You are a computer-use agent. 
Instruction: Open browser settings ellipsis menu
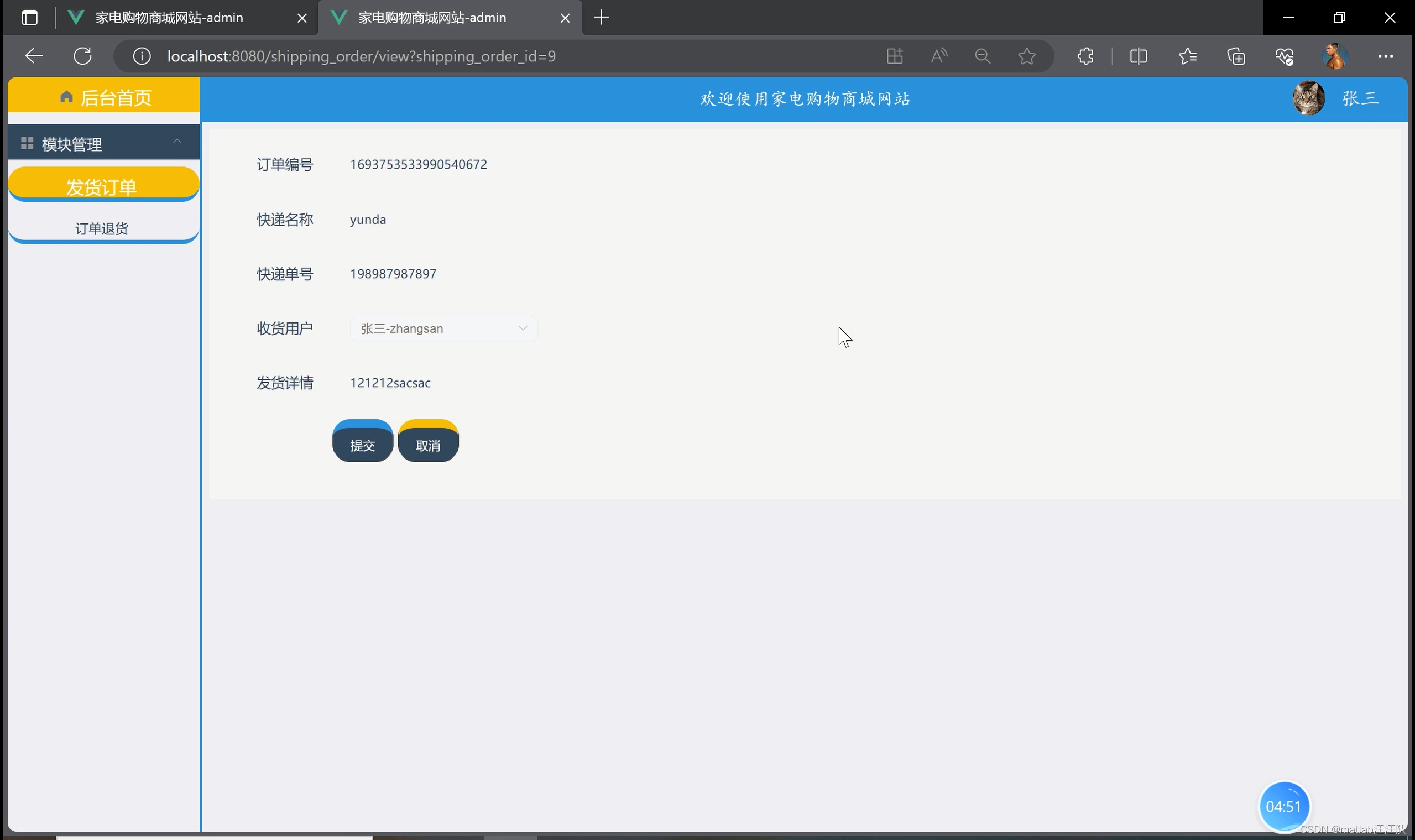click(1385, 56)
